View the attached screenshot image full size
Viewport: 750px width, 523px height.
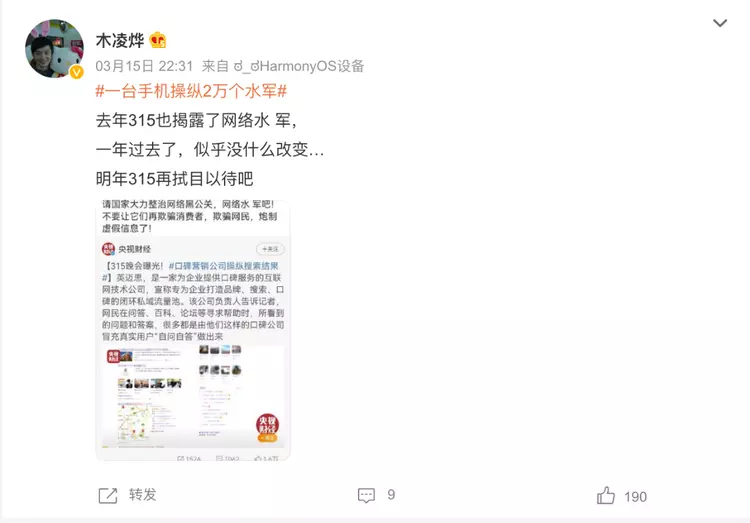(193, 330)
